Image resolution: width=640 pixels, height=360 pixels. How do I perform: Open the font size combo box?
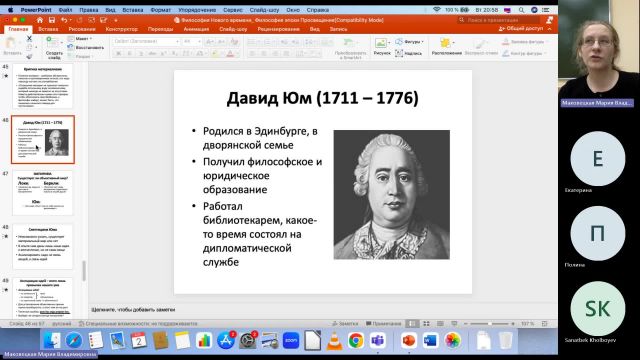point(192,41)
